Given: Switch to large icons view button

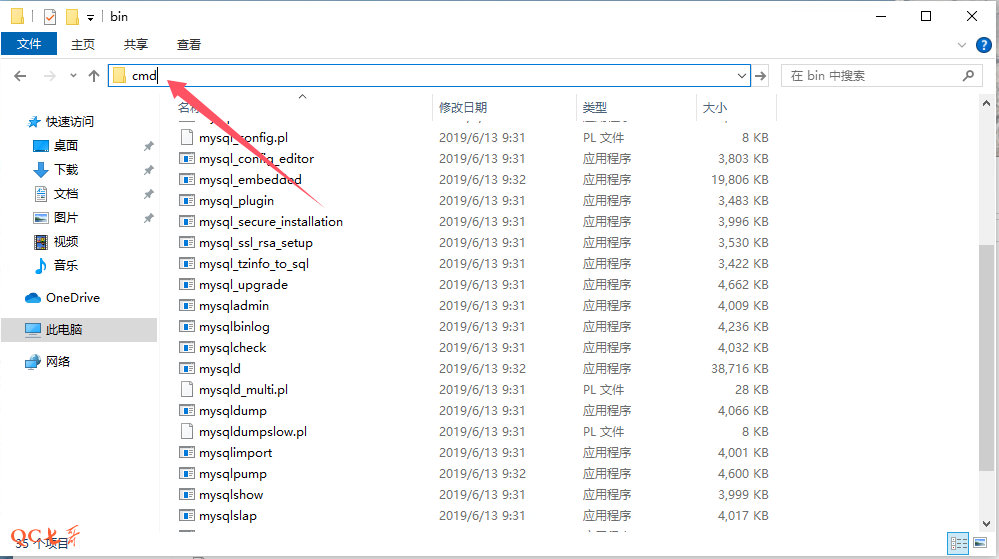Looking at the screenshot, I should 982,543.
